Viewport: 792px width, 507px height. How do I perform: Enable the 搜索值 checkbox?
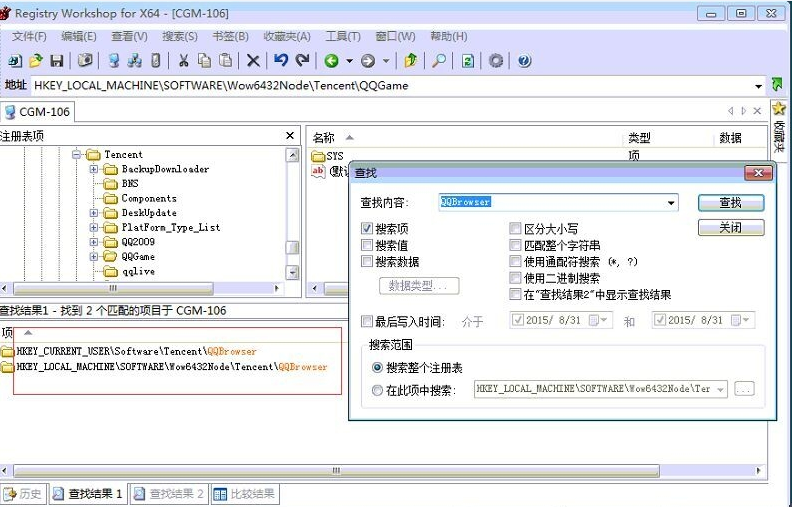tap(367, 245)
